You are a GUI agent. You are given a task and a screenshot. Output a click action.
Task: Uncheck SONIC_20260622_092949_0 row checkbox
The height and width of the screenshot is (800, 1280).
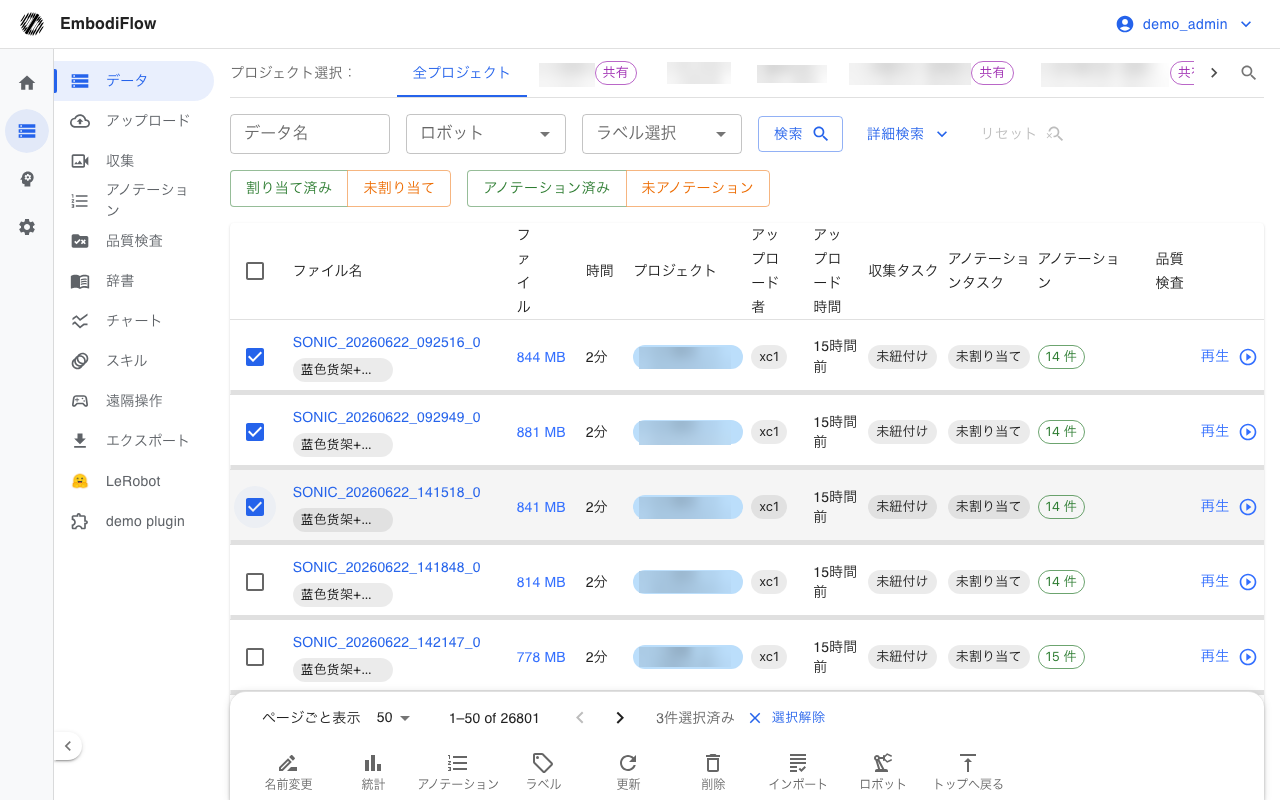coord(255,431)
